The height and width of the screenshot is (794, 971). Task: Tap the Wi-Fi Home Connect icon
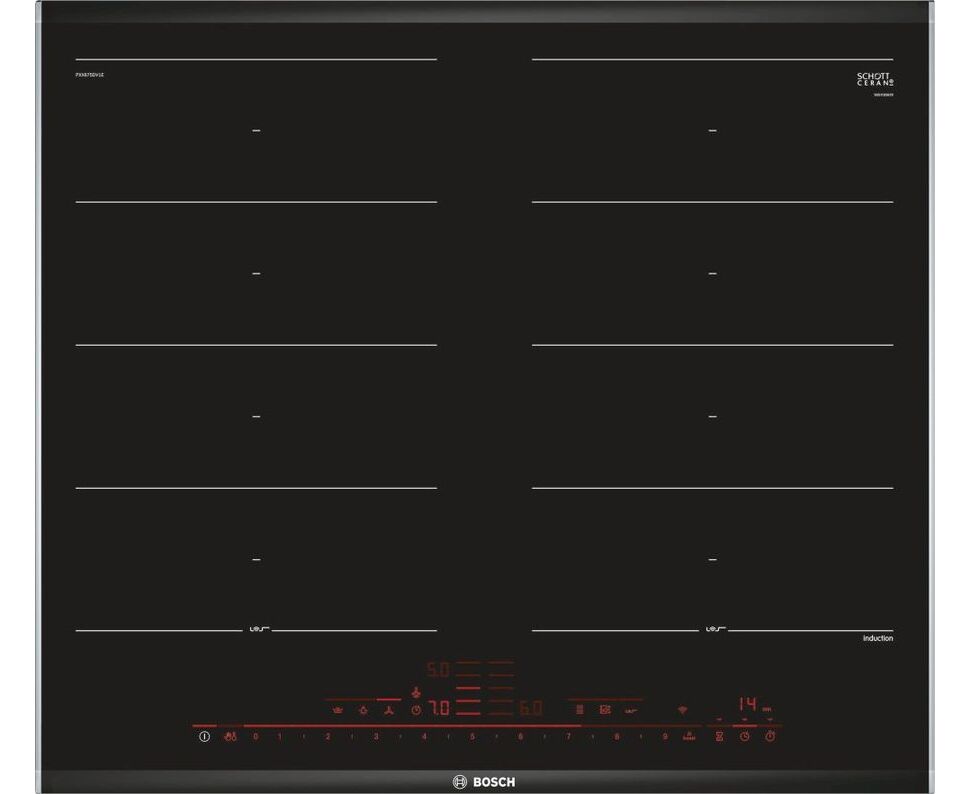pyautogui.click(x=683, y=709)
